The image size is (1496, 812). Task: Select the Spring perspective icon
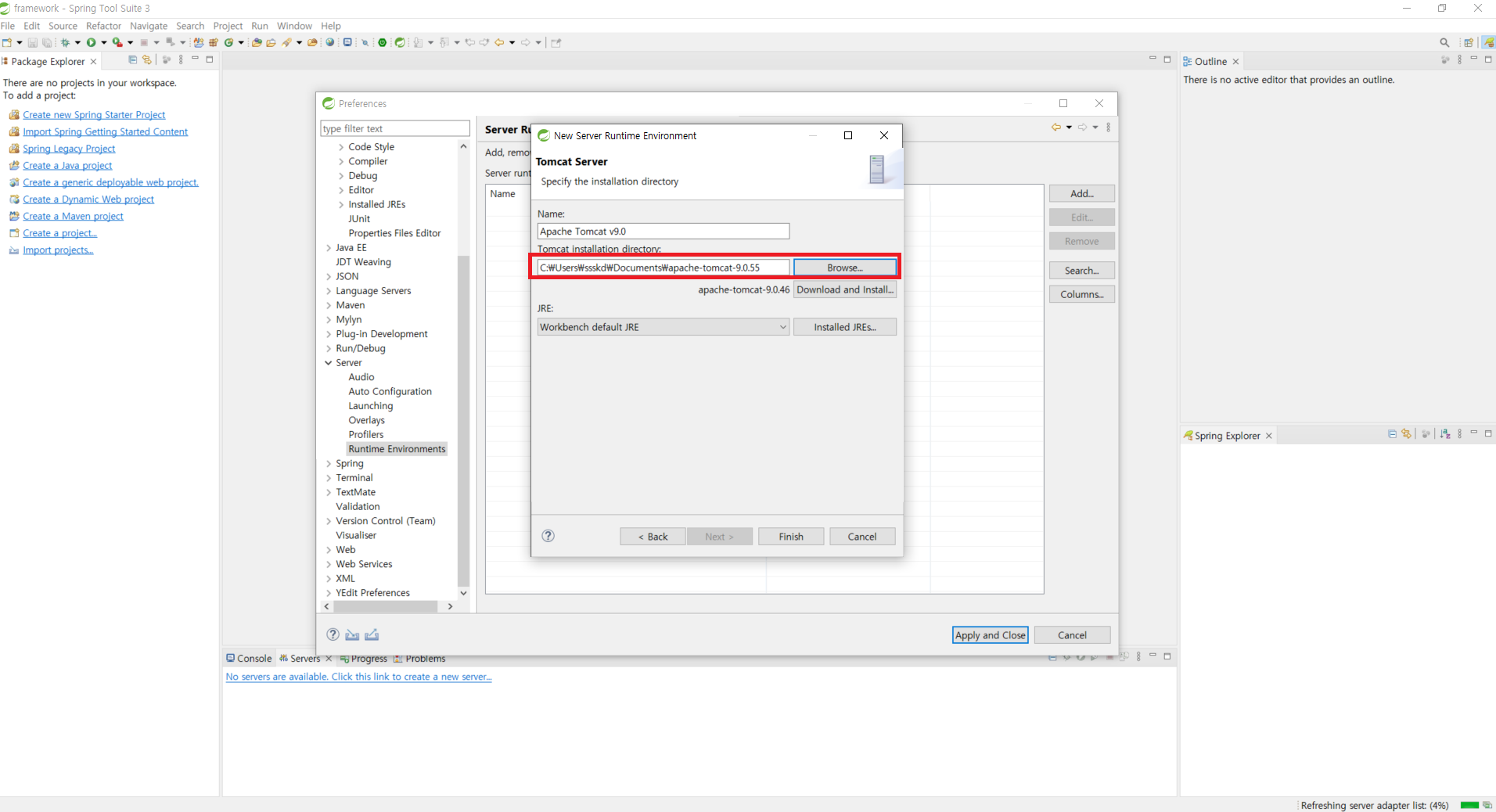click(1488, 42)
